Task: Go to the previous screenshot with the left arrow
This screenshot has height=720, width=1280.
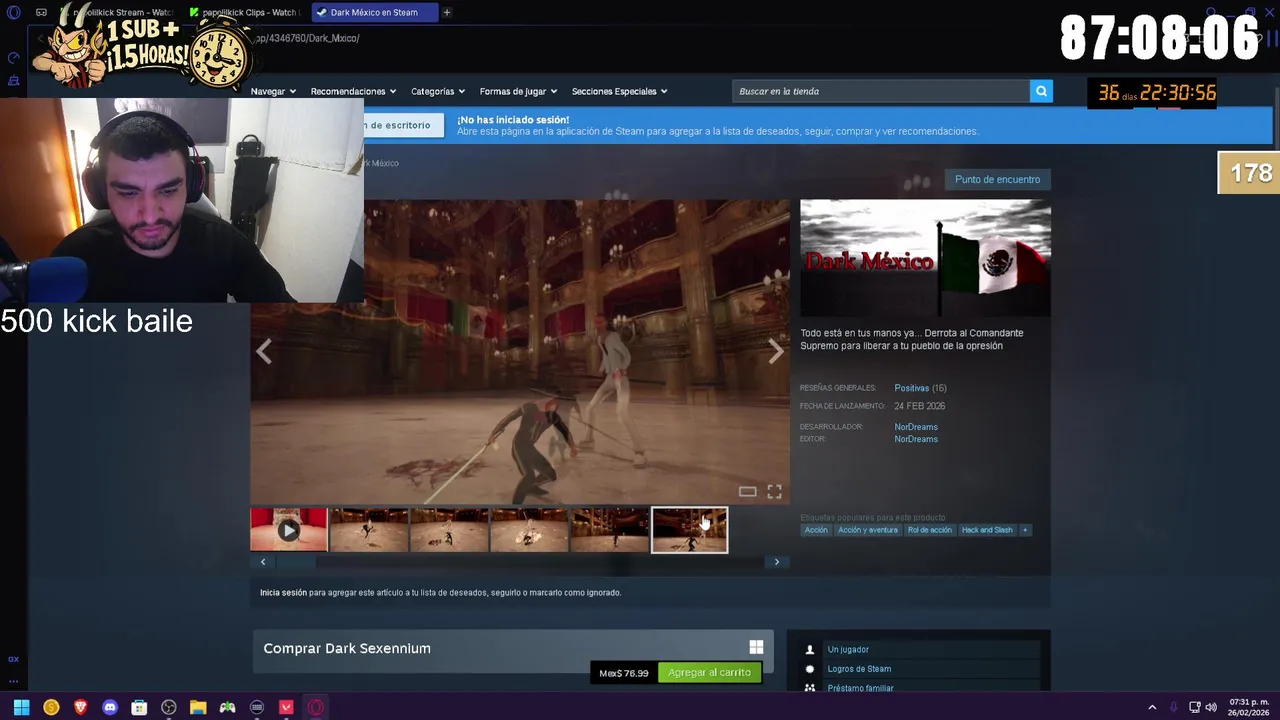Action: click(264, 351)
